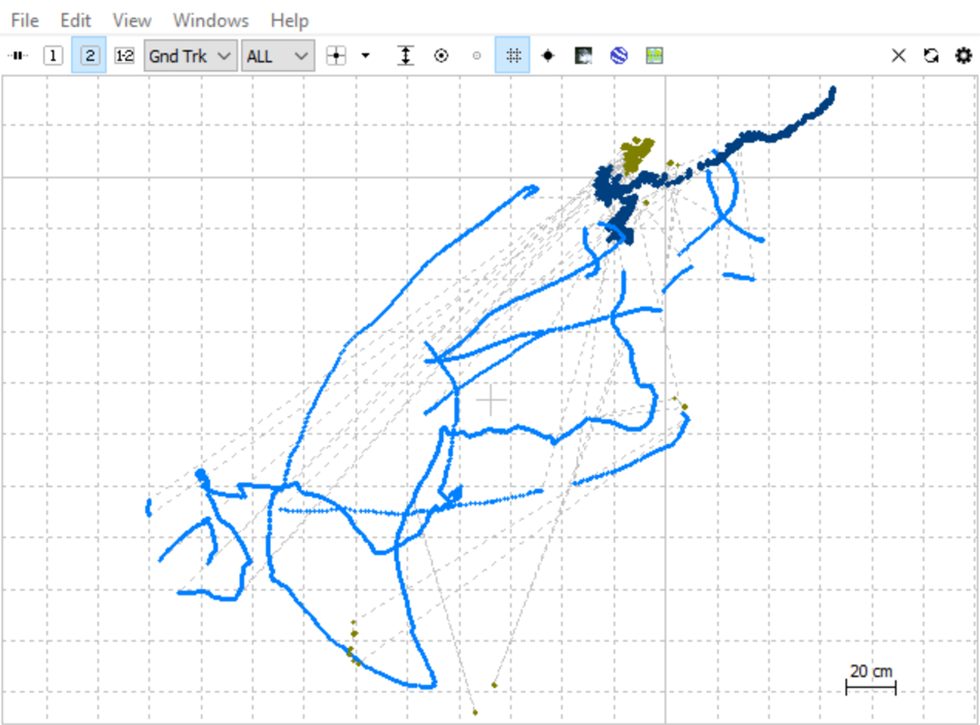Click the 20 cm scale label
This screenshot has height=725, width=980.
[x=871, y=671]
